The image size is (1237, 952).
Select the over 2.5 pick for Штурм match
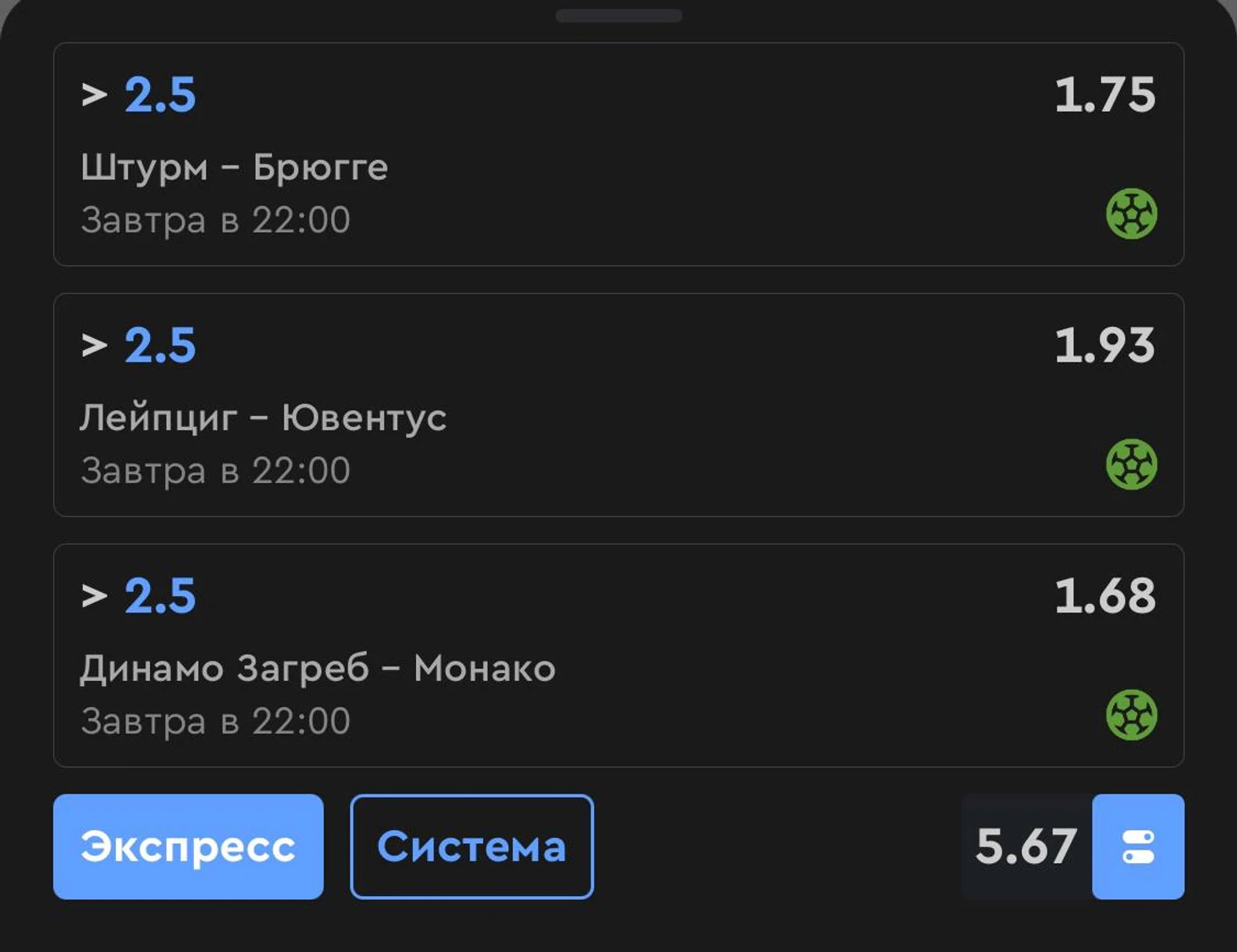[x=138, y=94]
